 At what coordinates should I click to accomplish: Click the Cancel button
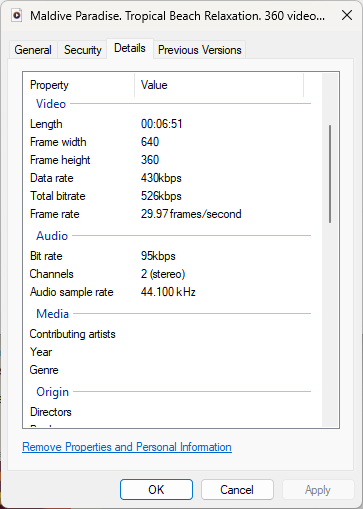point(237,489)
